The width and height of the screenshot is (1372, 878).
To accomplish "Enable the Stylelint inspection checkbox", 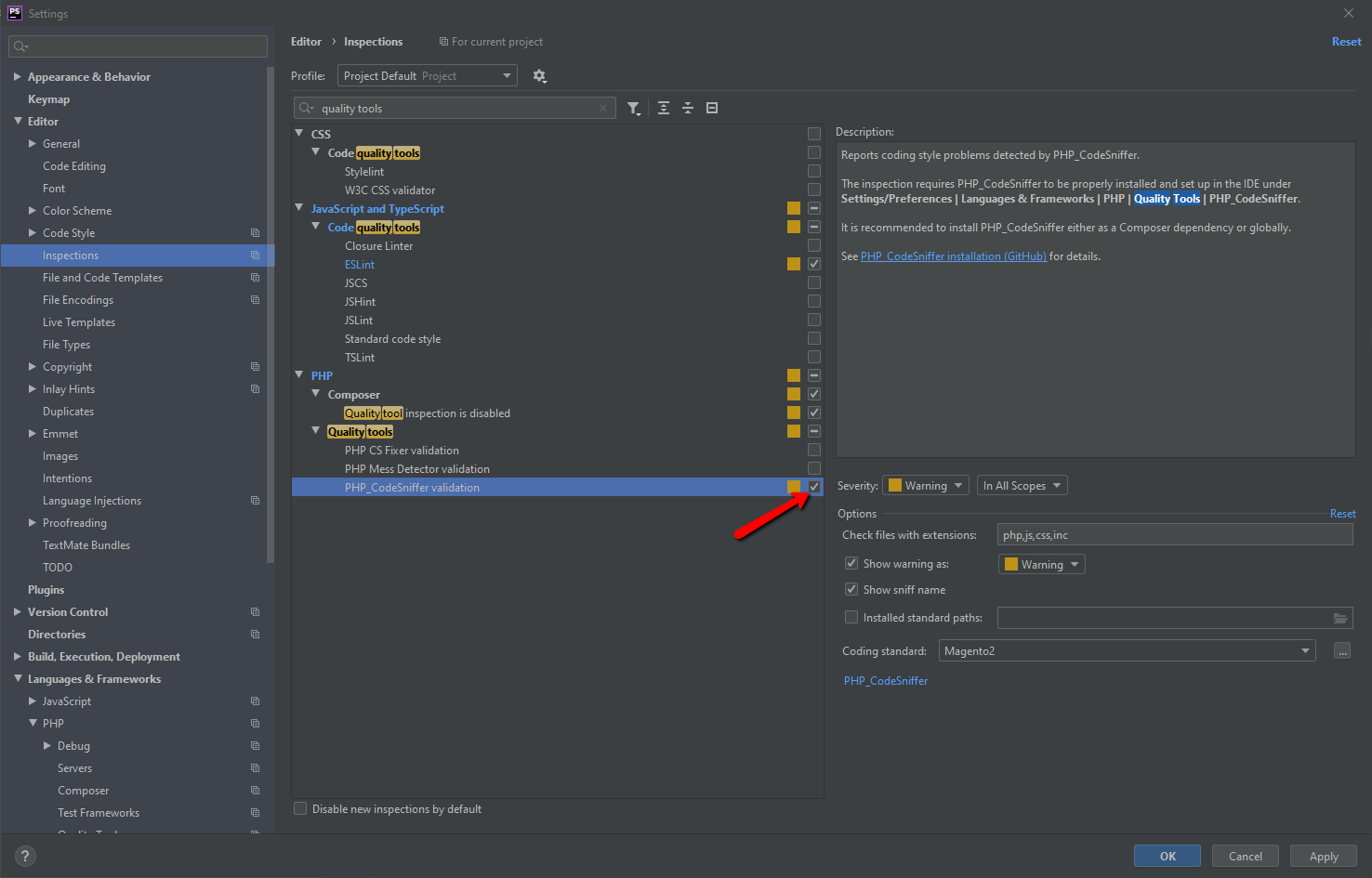I will tap(814, 171).
